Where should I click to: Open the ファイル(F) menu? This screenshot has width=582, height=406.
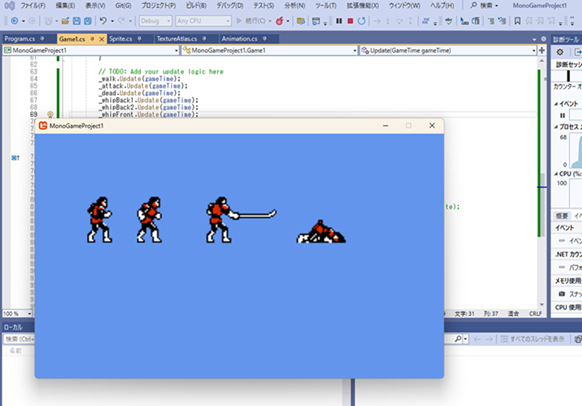33,5
